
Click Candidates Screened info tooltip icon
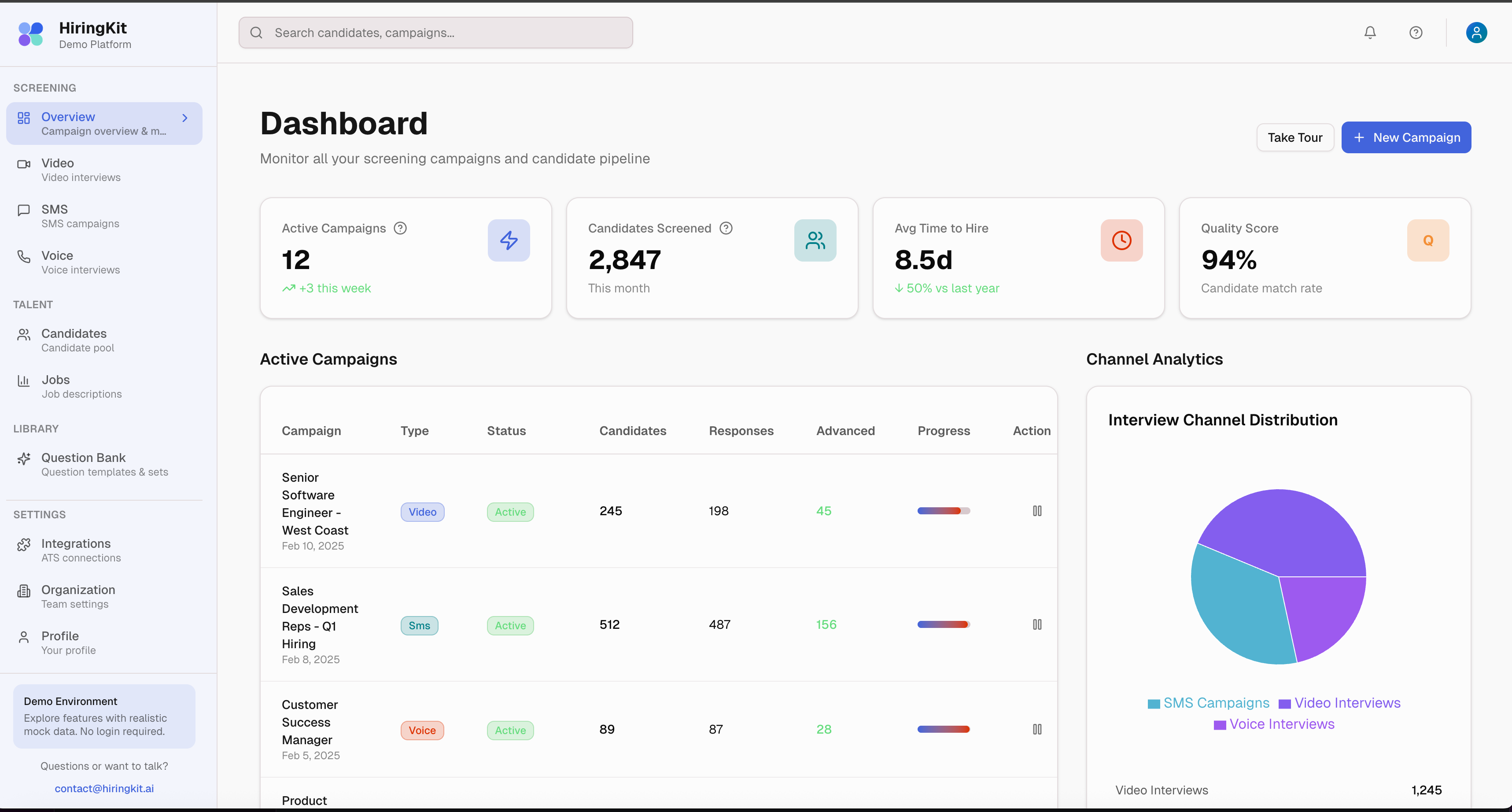coord(726,229)
